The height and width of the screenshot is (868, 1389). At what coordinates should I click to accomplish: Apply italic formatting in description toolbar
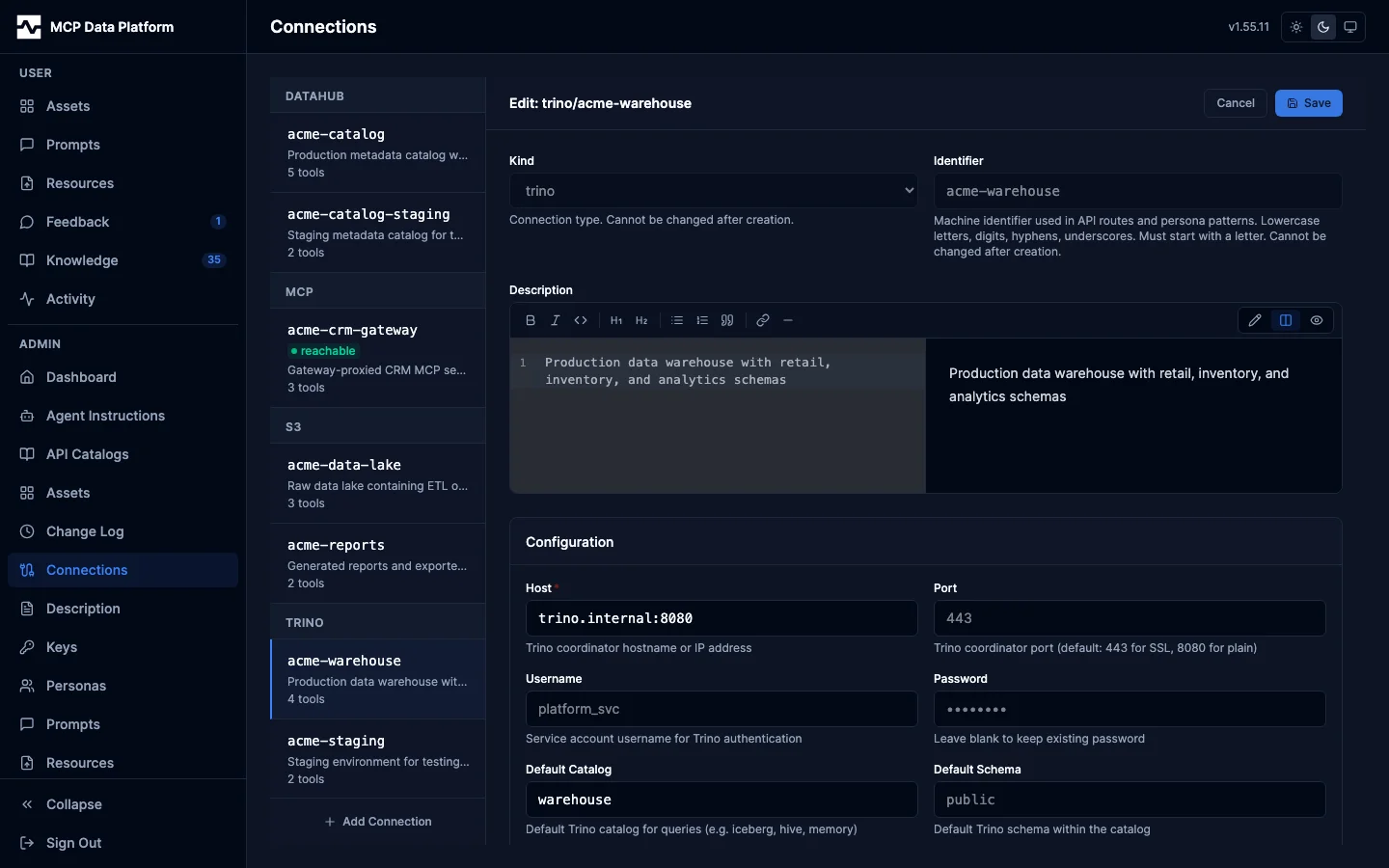[x=556, y=320]
